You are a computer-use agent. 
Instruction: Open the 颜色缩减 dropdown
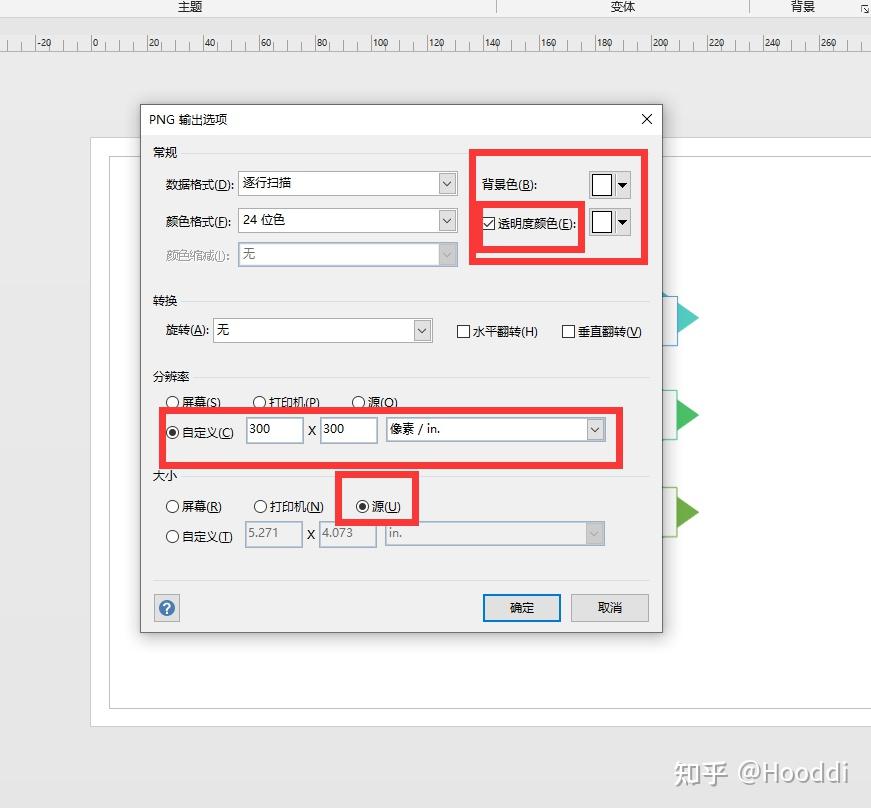tap(348, 254)
